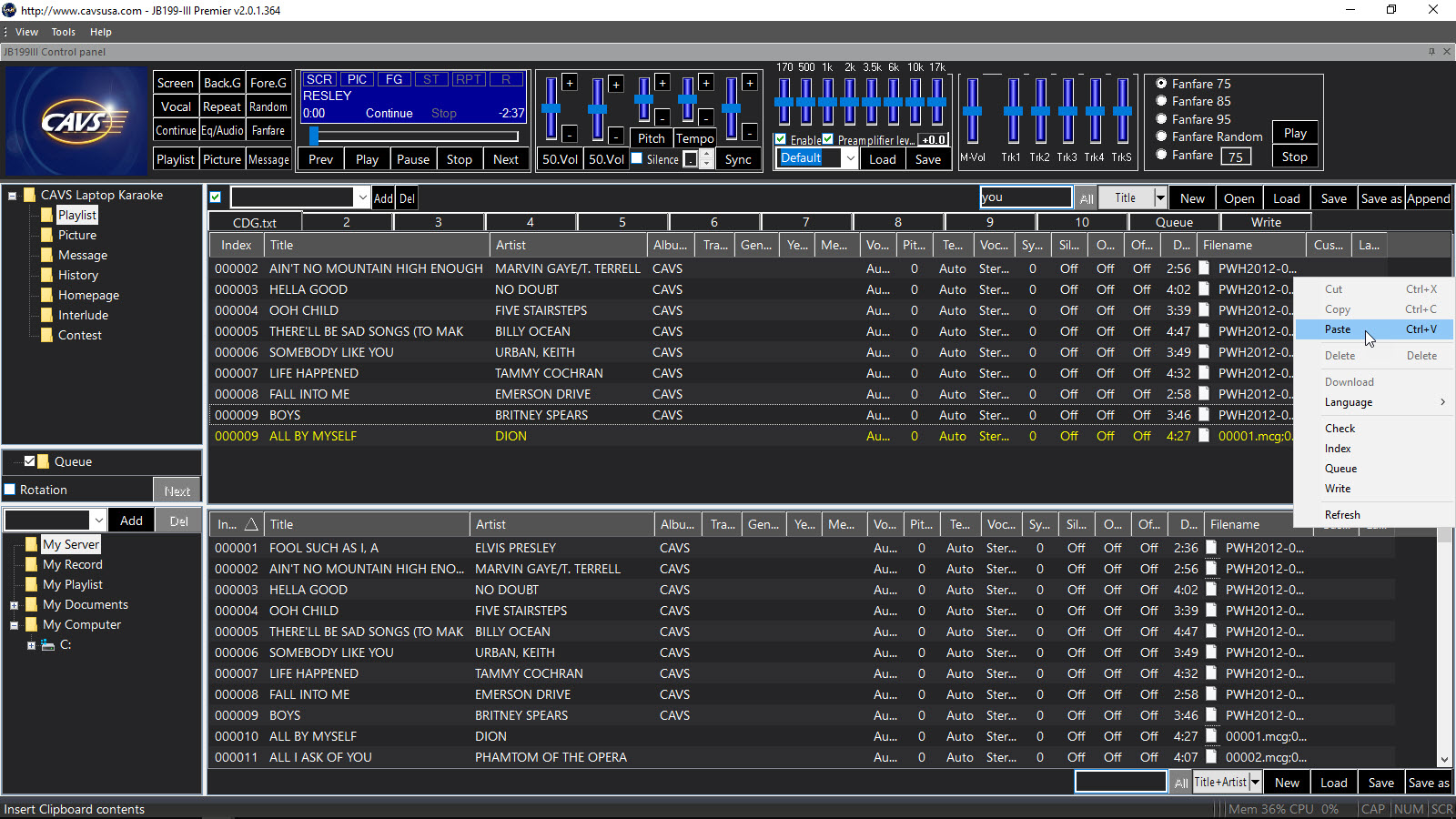Click the Prev playback button
Image resolution: width=1456 pixels, height=819 pixels.
coord(321,159)
